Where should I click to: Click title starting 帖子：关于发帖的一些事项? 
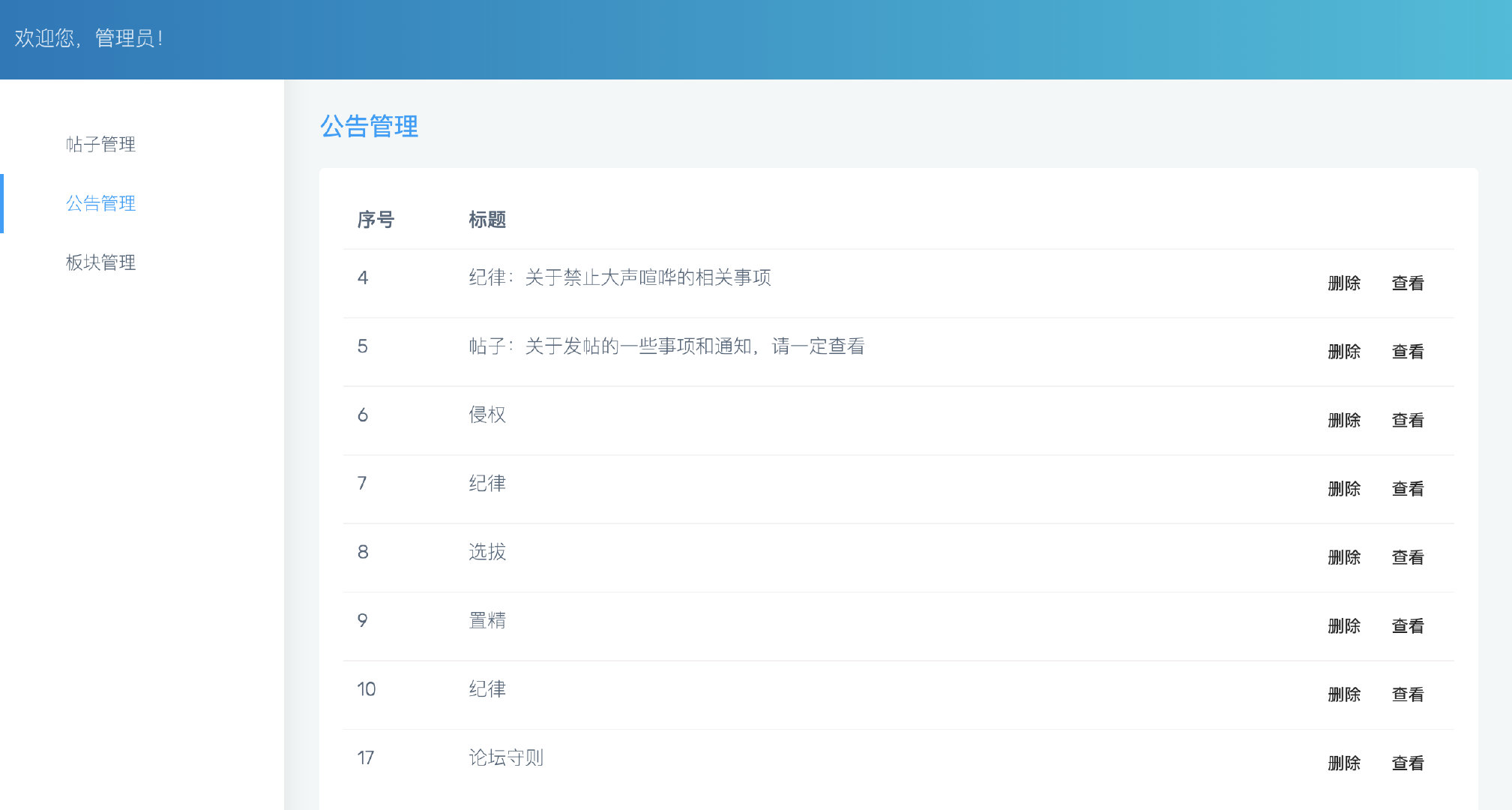(x=666, y=346)
